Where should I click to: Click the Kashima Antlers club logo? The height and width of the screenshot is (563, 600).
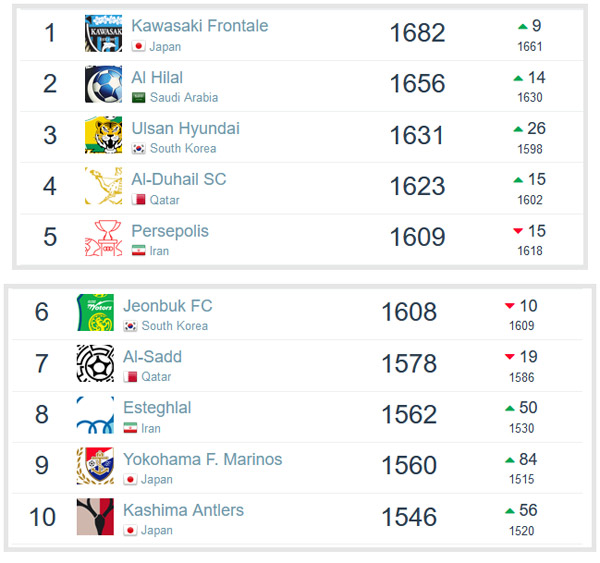coord(95,517)
